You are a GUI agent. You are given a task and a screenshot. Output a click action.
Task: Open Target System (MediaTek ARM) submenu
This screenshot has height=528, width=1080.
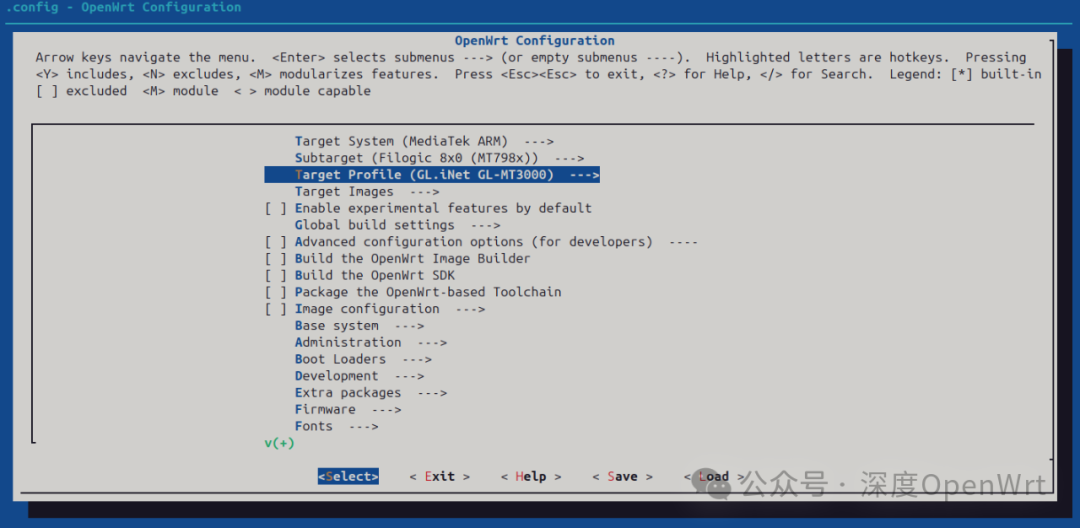pyautogui.click(x=423, y=141)
